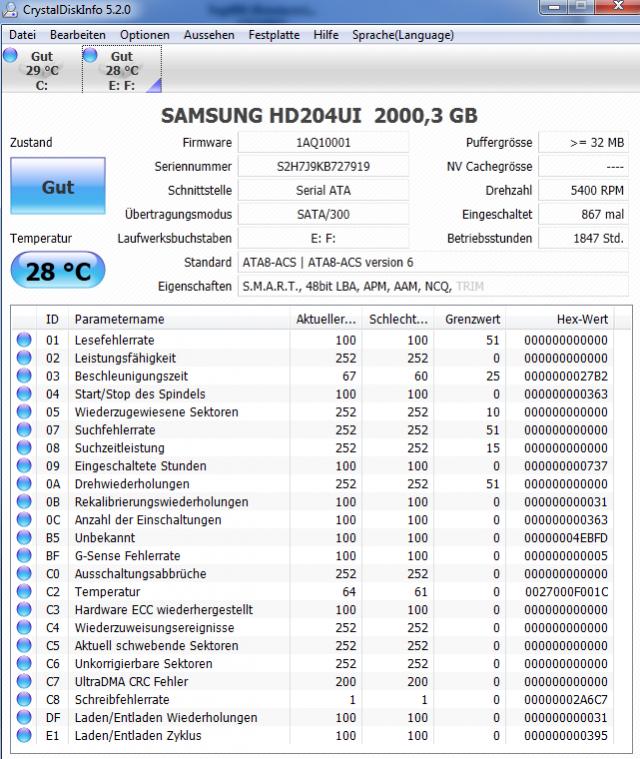Image resolution: width=640 pixels, height=759 pixels.
Task: Click status orb for DF Laden/Entladen Wiederholungen
Action: (x=24, y=717)
